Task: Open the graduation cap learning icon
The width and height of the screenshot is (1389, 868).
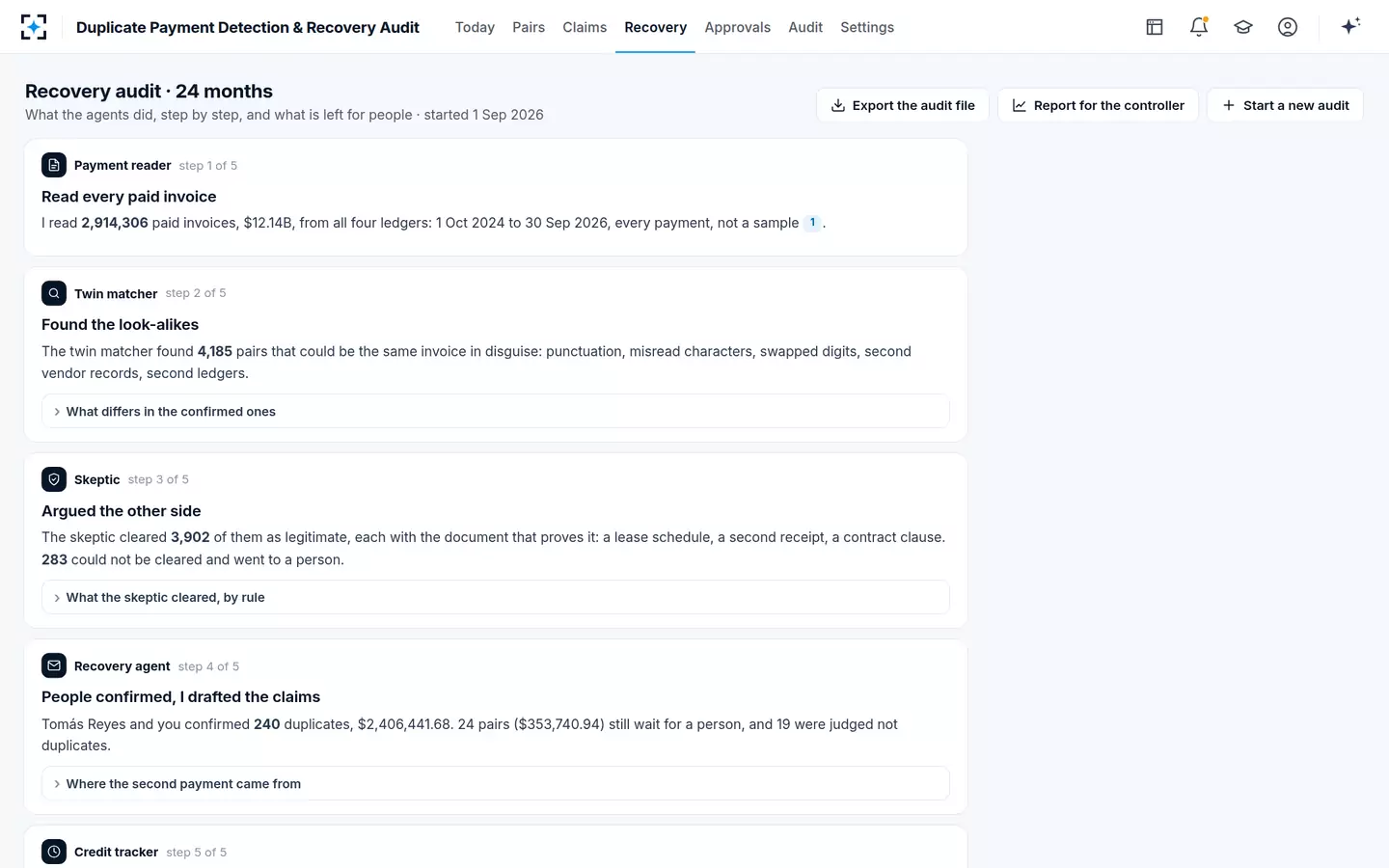Action: 1243,27
